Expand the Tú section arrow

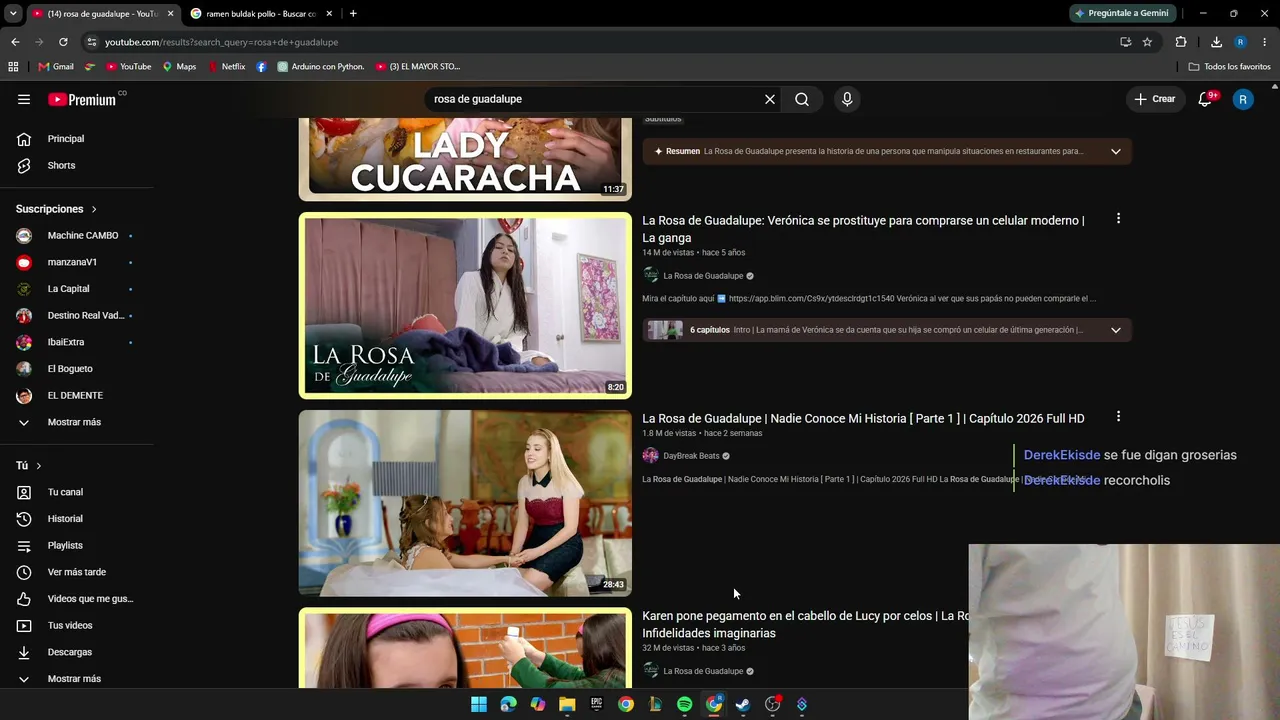(39, 466)
